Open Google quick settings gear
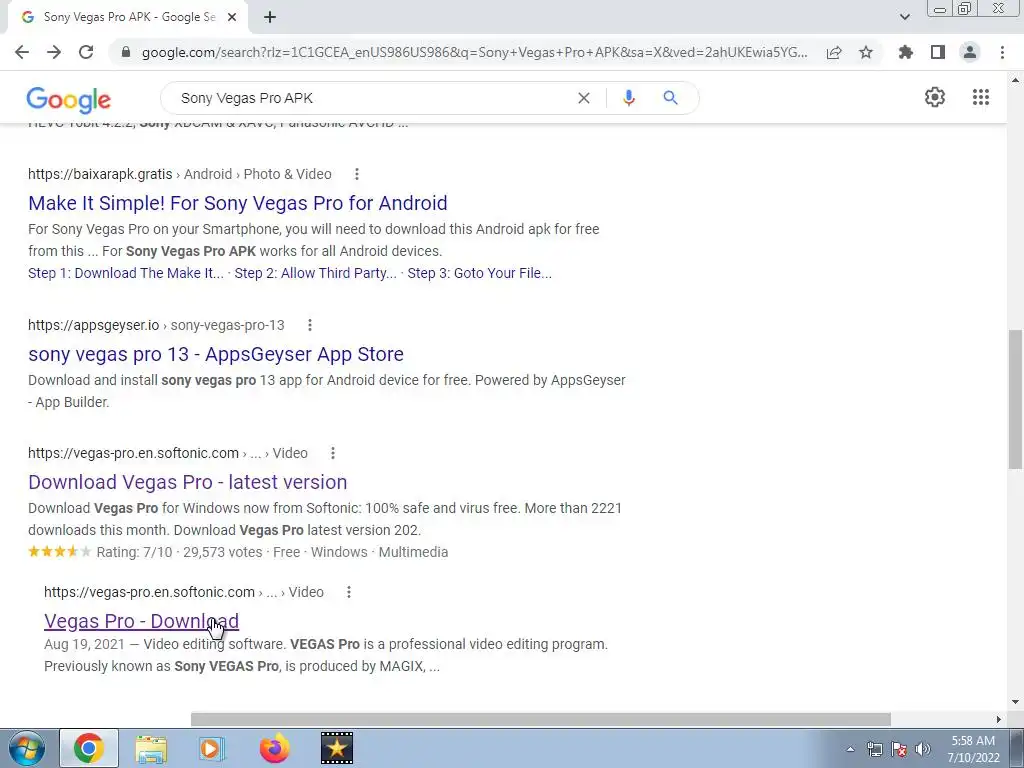Image resolution: width=1024 pixels, height=768 pixels. click(935, 97)
